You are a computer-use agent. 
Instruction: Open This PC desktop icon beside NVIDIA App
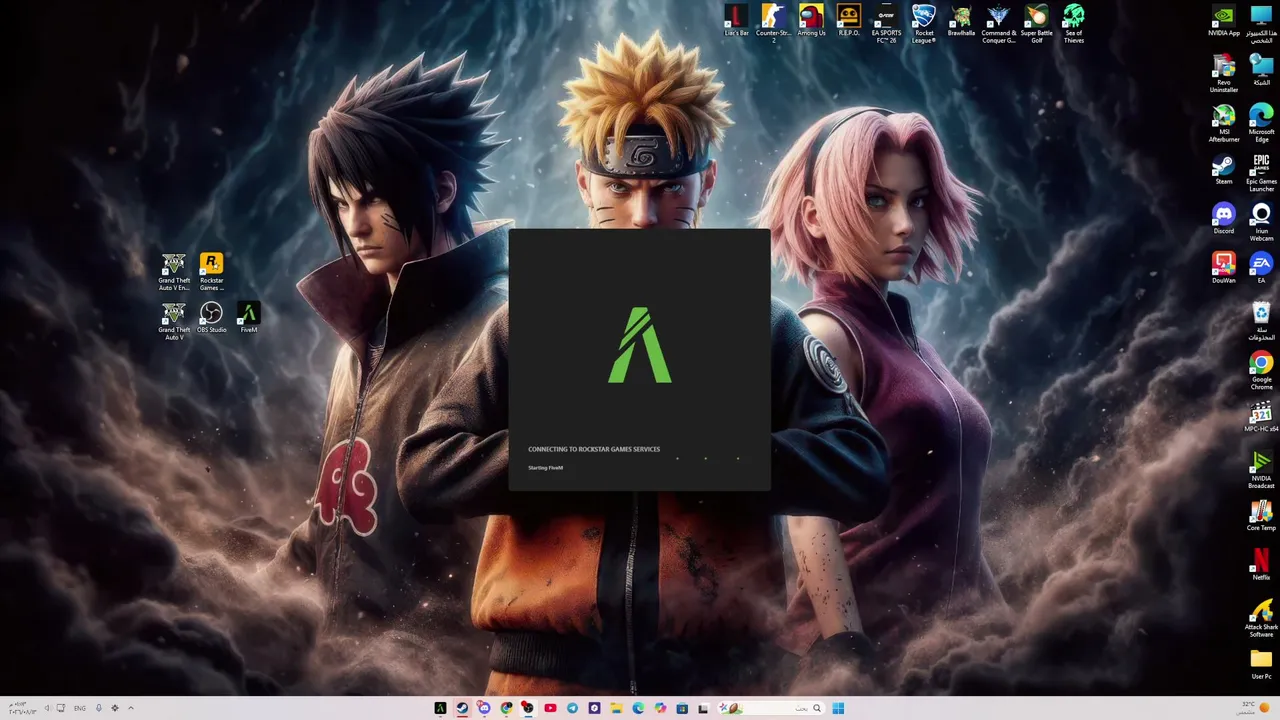click(x=1261, y=24)
